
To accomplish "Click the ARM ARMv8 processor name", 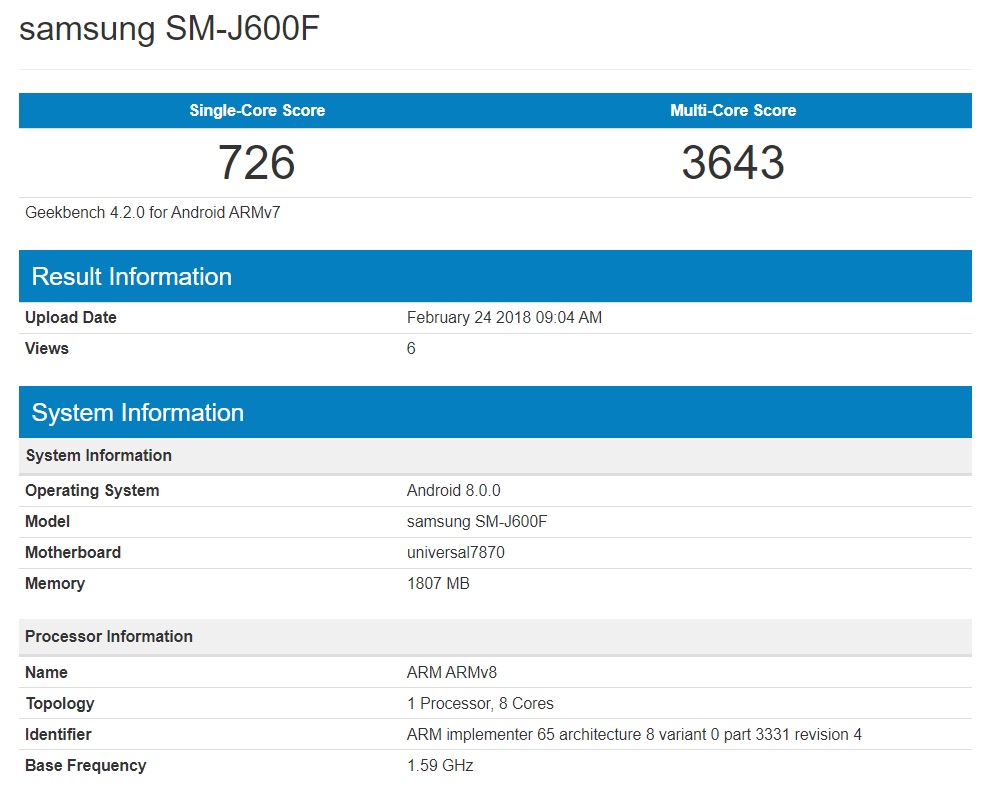I will coord(452,673).
